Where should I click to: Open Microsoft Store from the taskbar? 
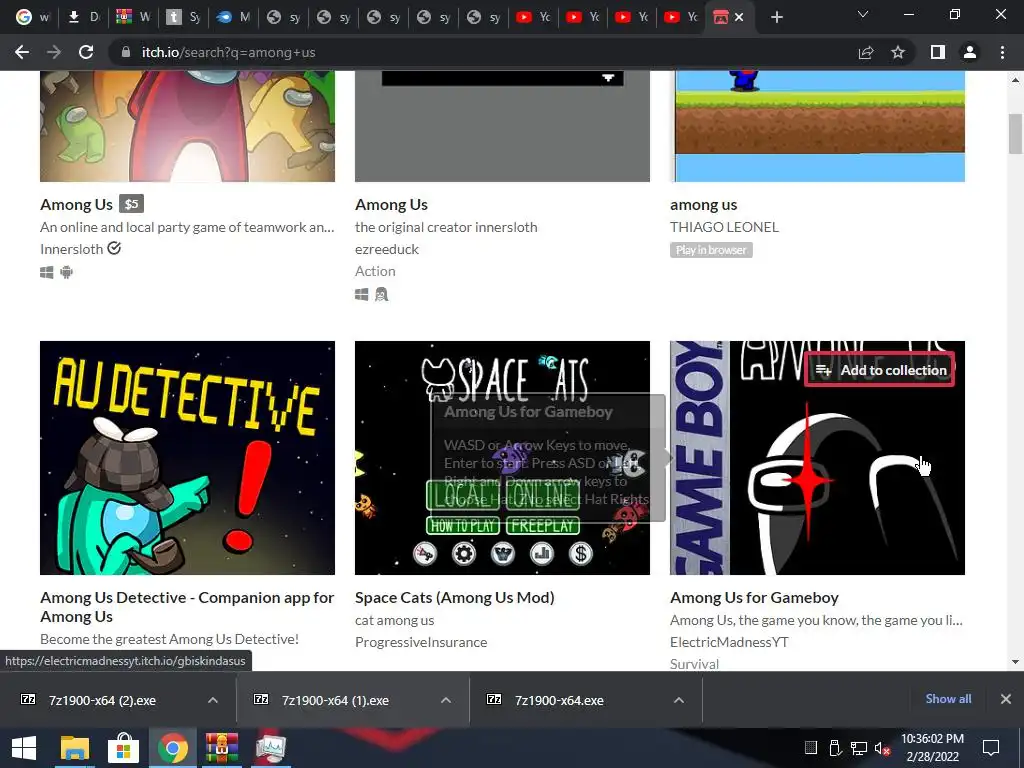click(123, 748)
